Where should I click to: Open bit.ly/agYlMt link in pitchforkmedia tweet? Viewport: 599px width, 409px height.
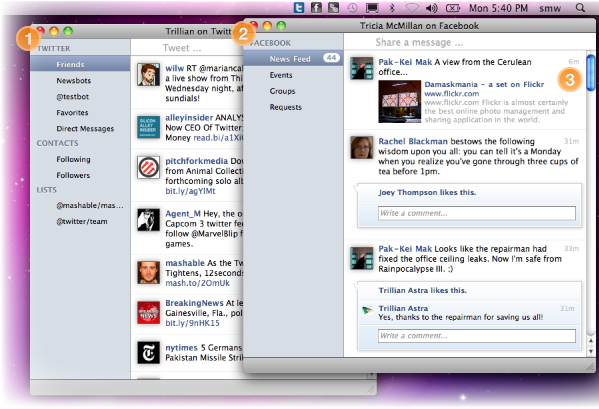coord(190,191)
